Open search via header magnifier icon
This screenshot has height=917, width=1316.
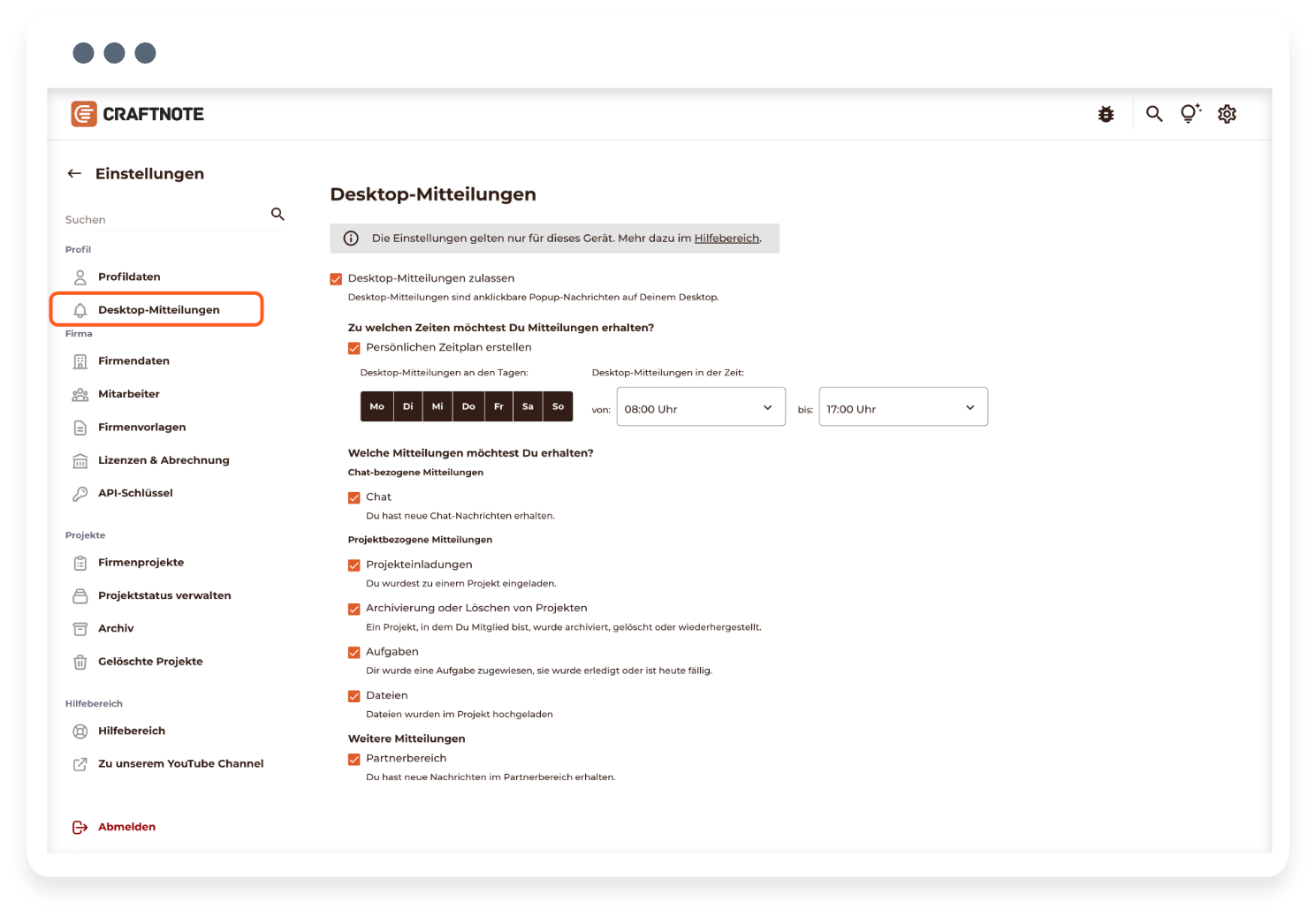click(1154, 114)
